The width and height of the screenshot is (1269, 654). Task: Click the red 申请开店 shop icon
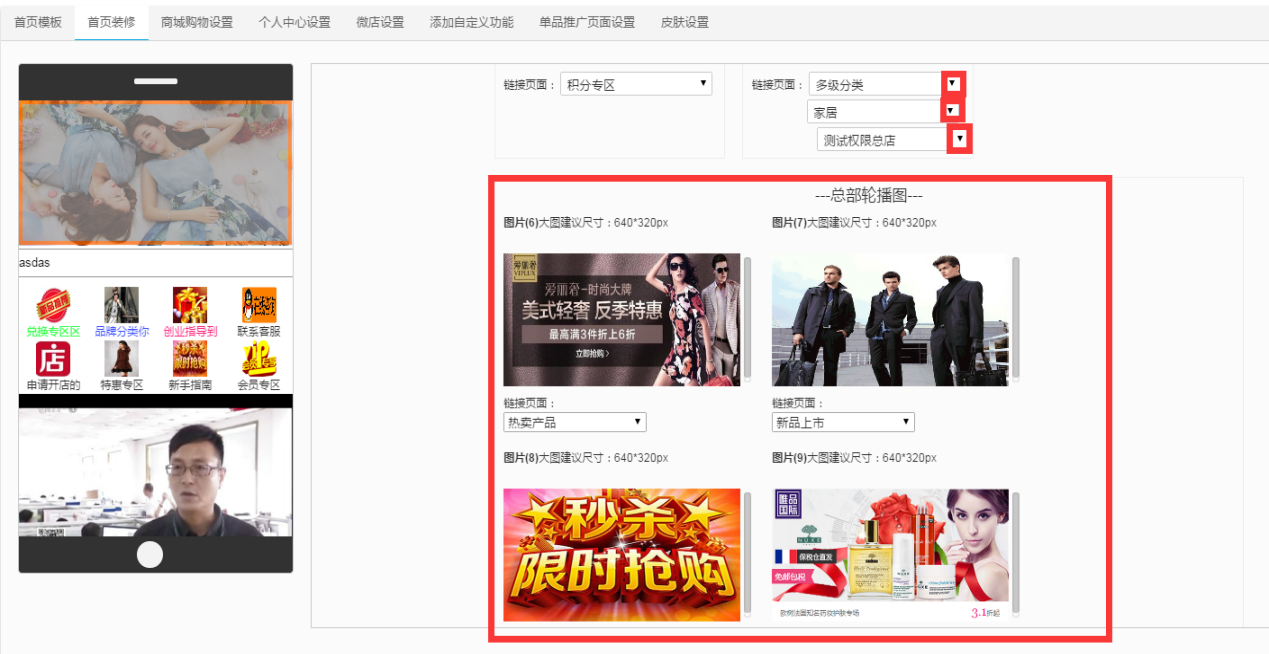coord(53,359)
